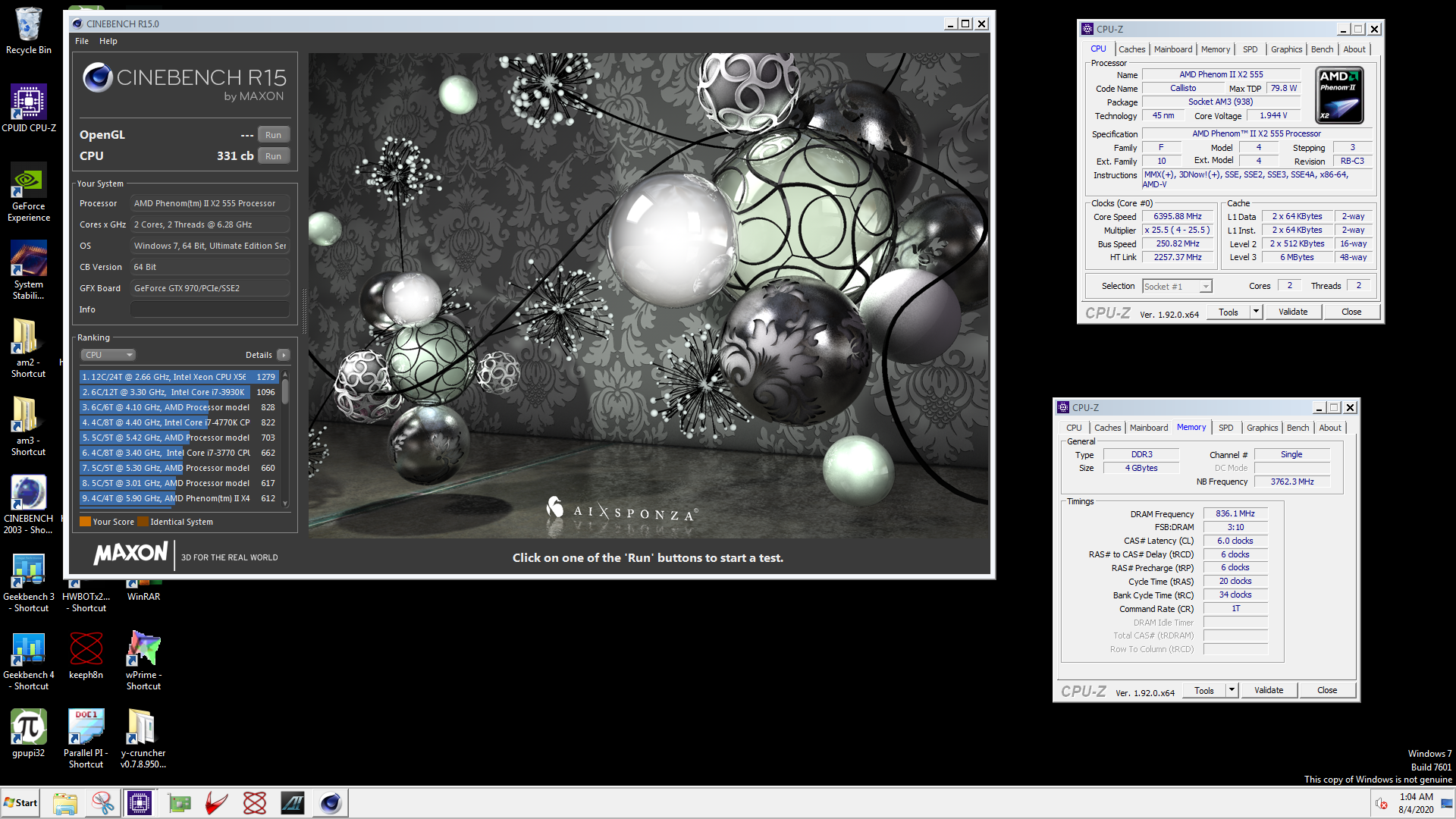This screenshot has height=819, width=1456.
Task: Open About tab in lower CPU-Z
Action: pyautogui.click(x=1329, y=428)
